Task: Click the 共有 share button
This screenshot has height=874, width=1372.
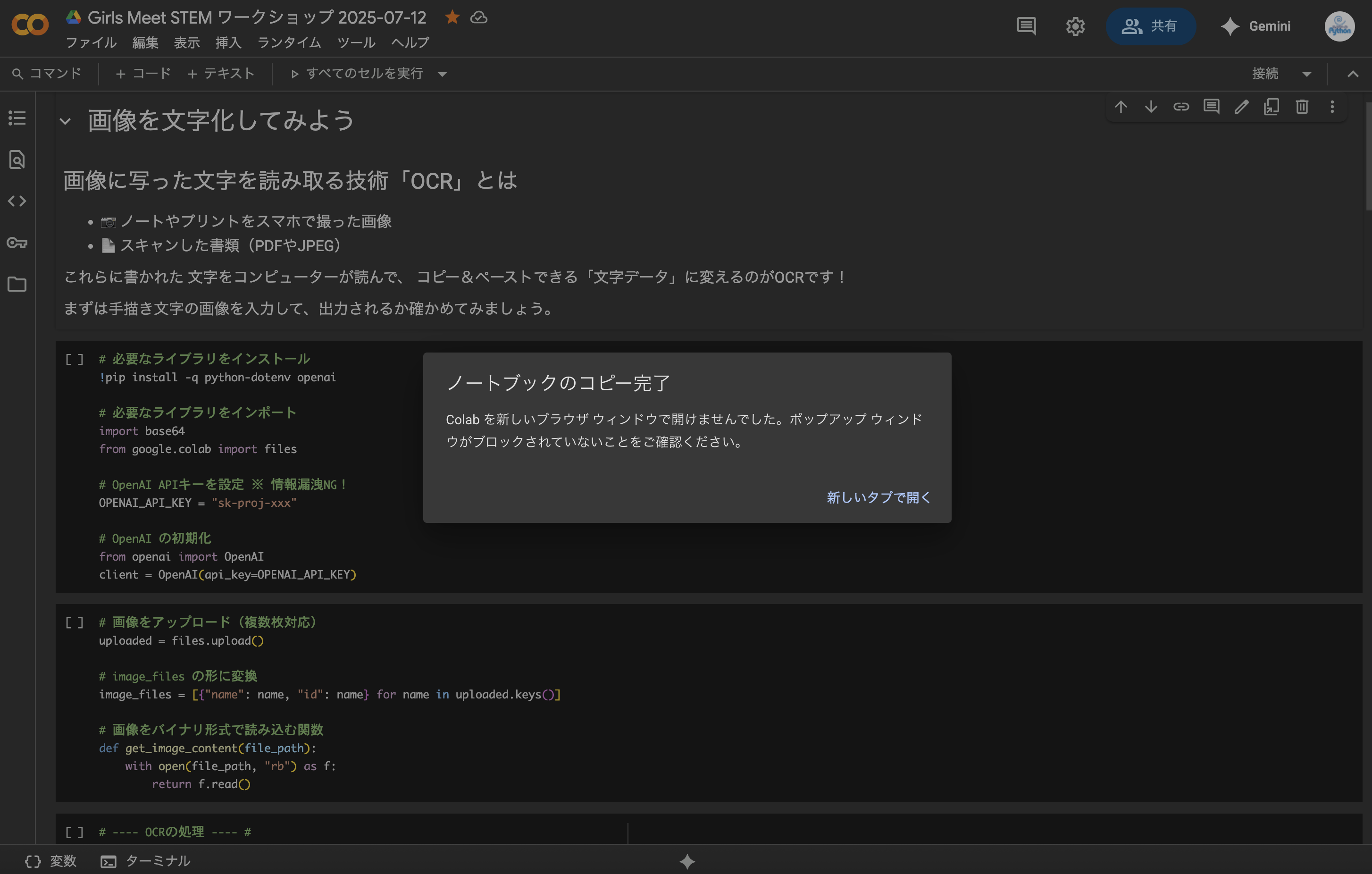Action: point(1150,26)
